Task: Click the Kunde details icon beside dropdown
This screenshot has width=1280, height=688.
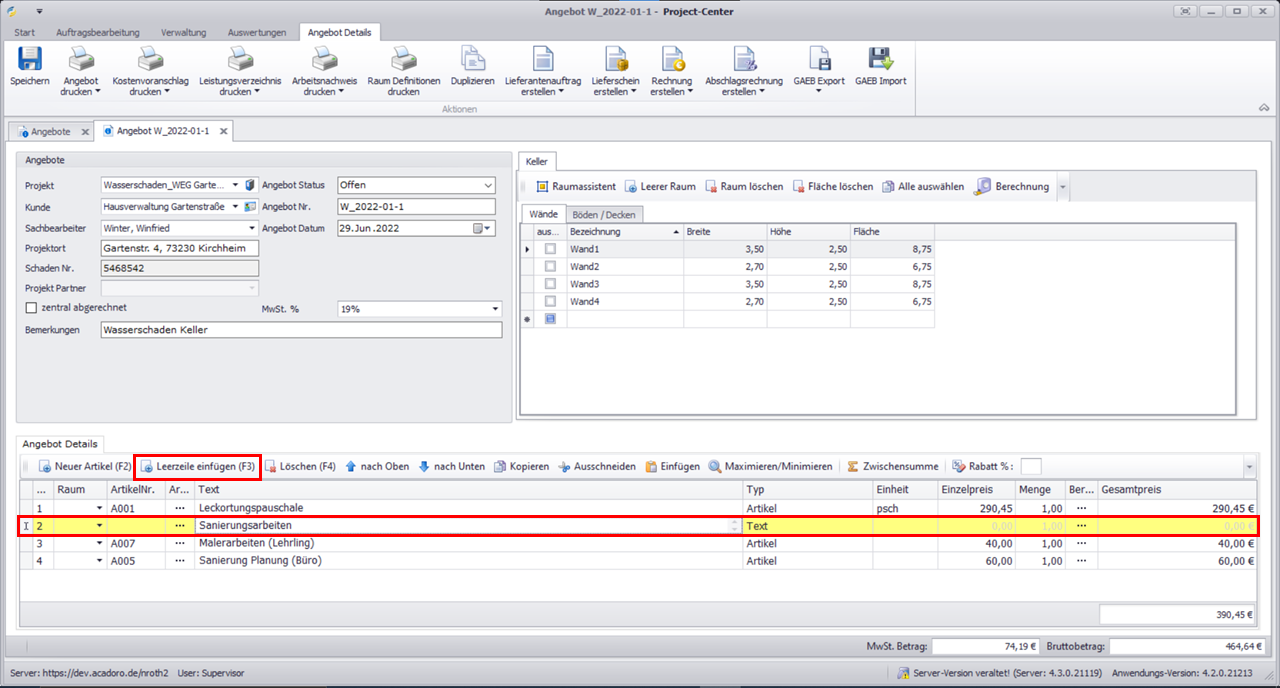Action: [250, 206]
